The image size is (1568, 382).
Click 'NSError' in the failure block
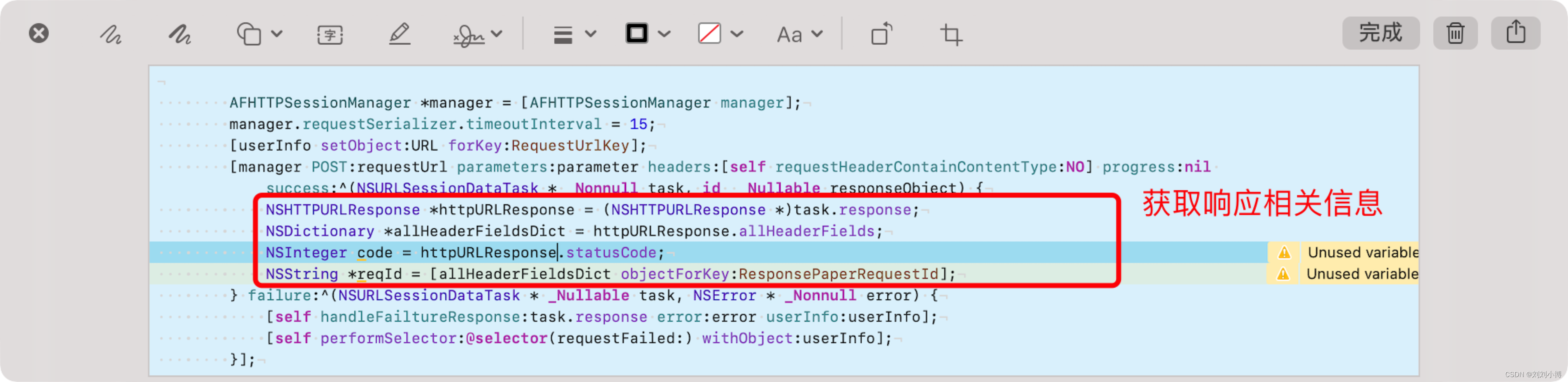pyautogui.click(x=725, y=296)
